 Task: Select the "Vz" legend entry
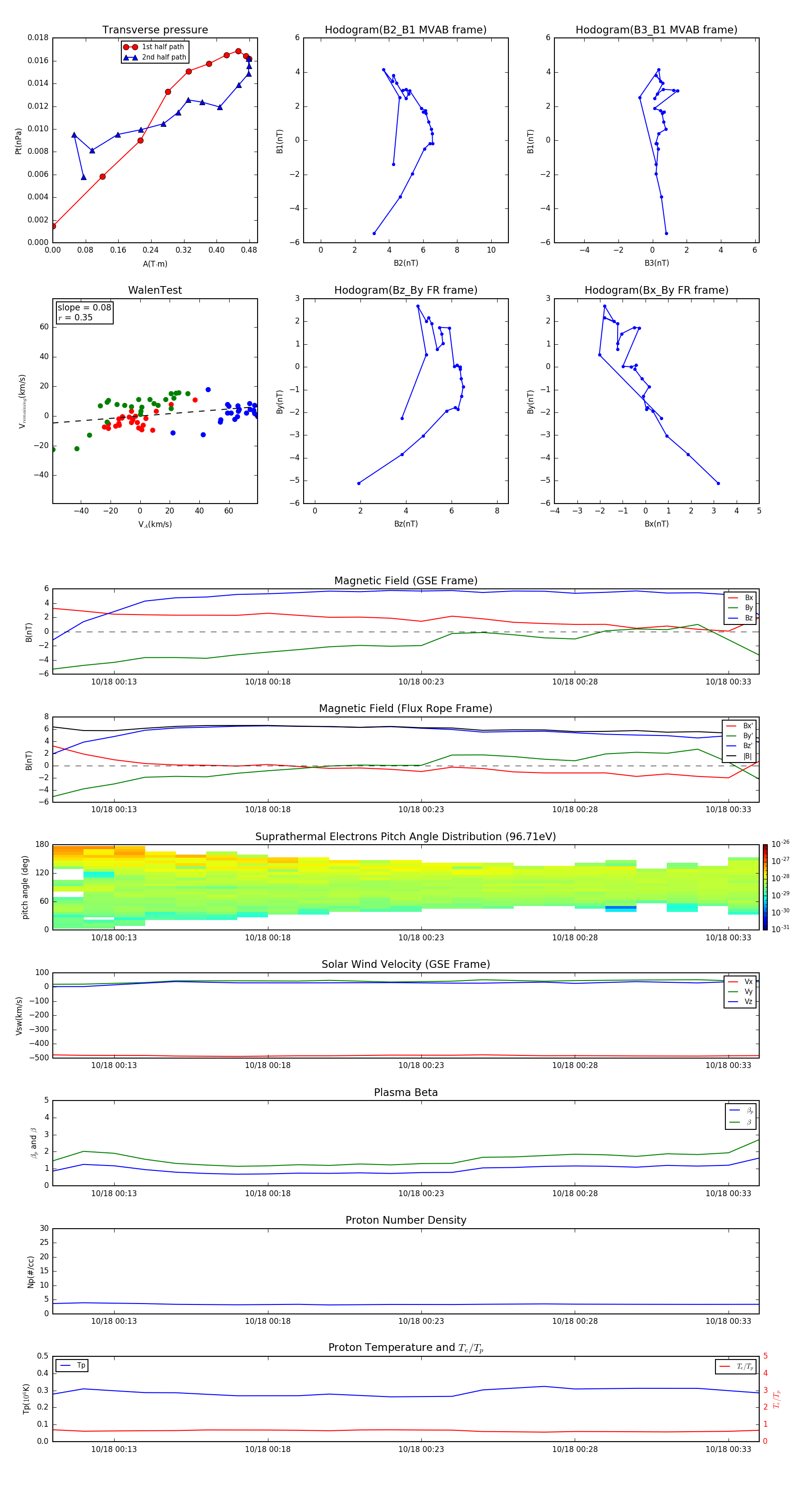tap(740, 1002)
